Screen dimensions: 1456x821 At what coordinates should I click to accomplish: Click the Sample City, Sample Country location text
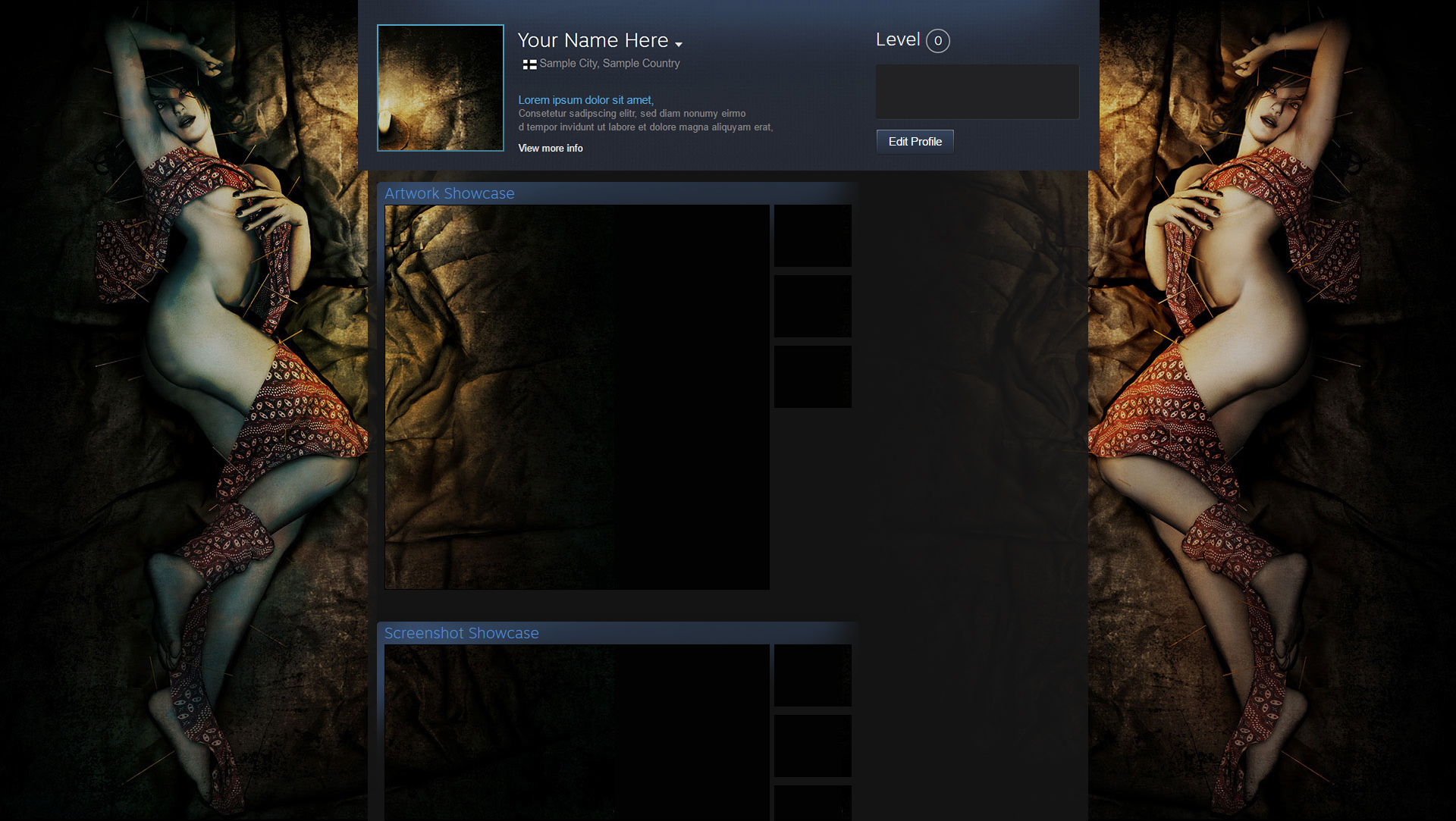tap(609, 64)
